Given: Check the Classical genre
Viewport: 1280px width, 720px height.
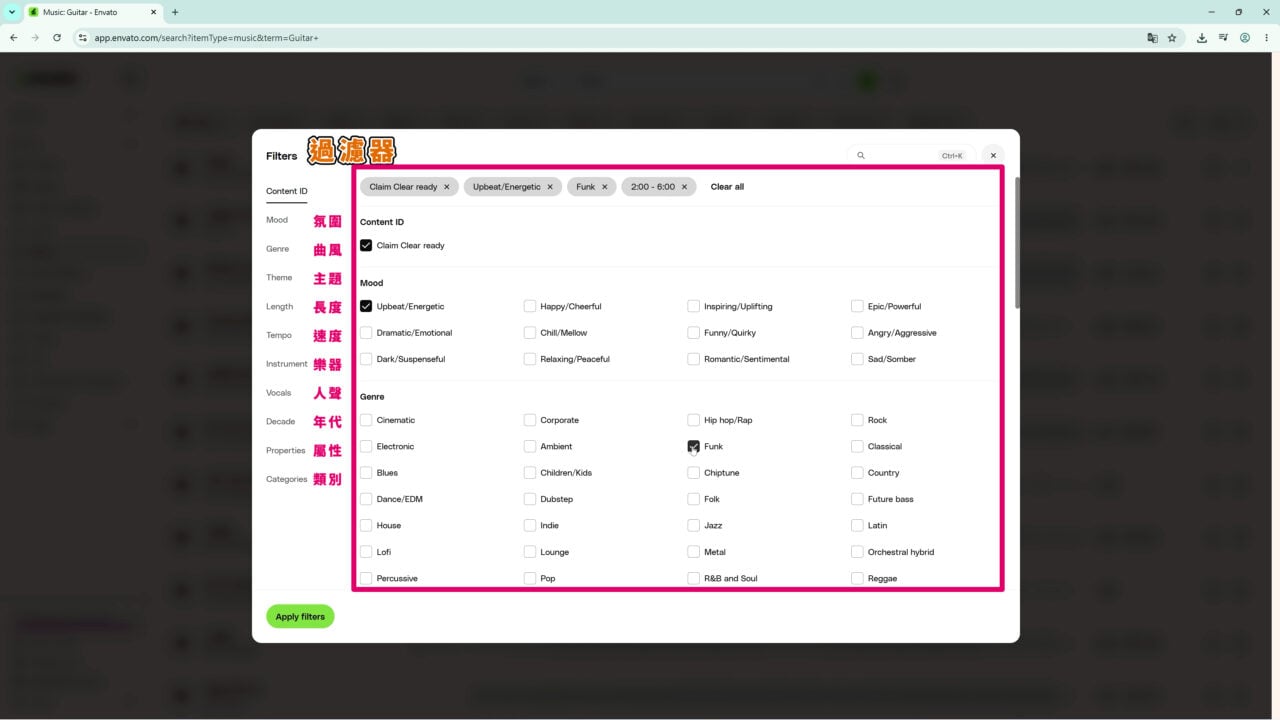Looking at the screenshot, I should point(857,446).
